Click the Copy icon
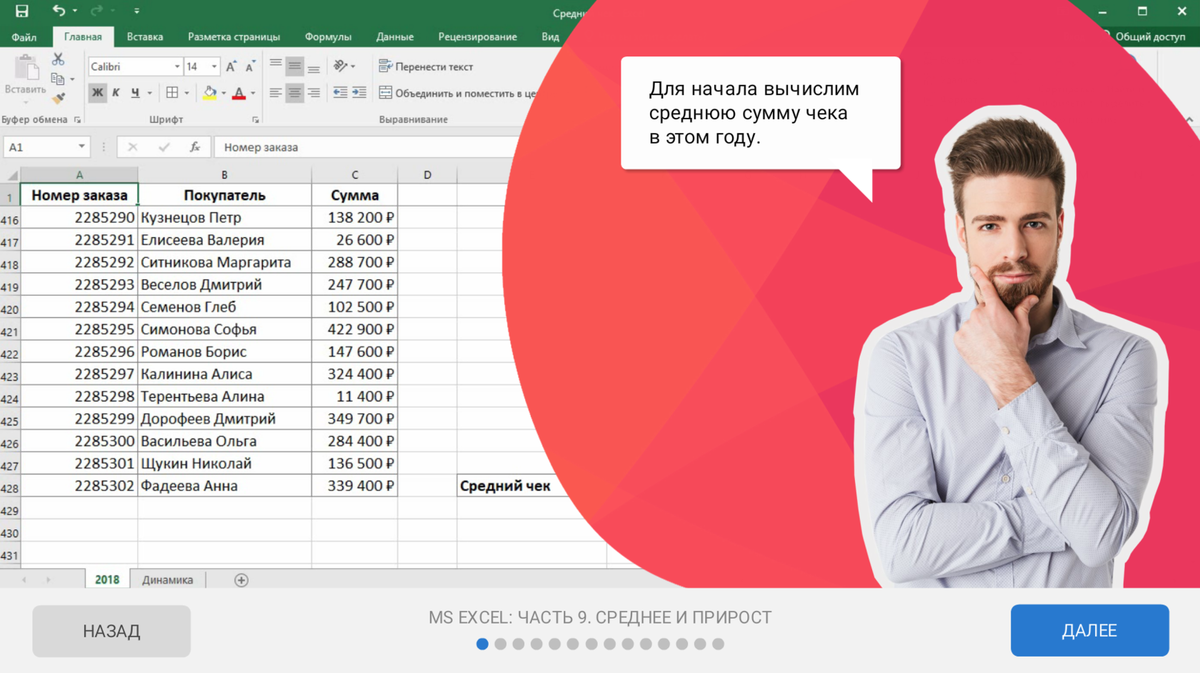Screen dimensions: 1200x673 click(57, 79)
